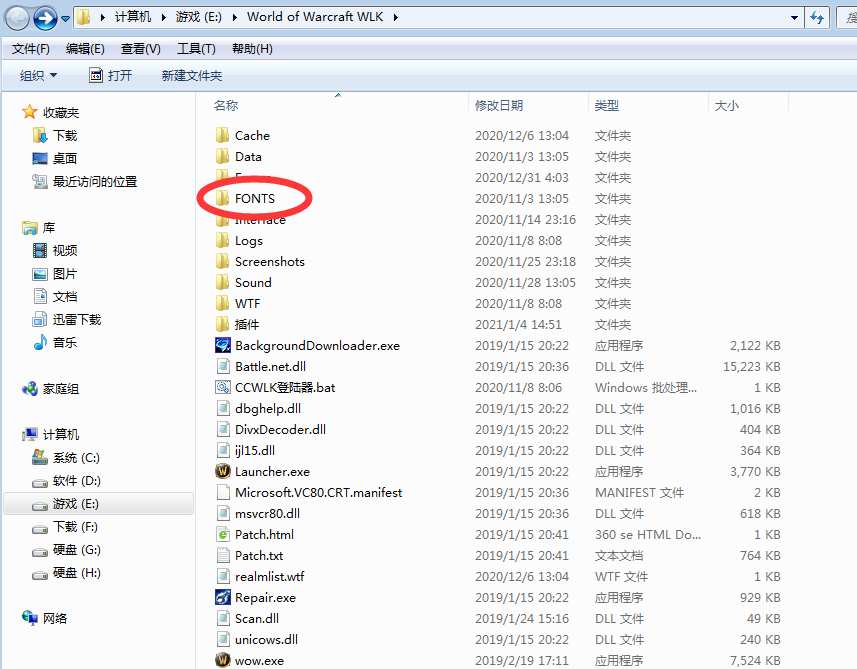Click the Repair.exe file icon
The height and width of the screenshot is (669, 857).
pyautogui.click(x=223, y=597)
